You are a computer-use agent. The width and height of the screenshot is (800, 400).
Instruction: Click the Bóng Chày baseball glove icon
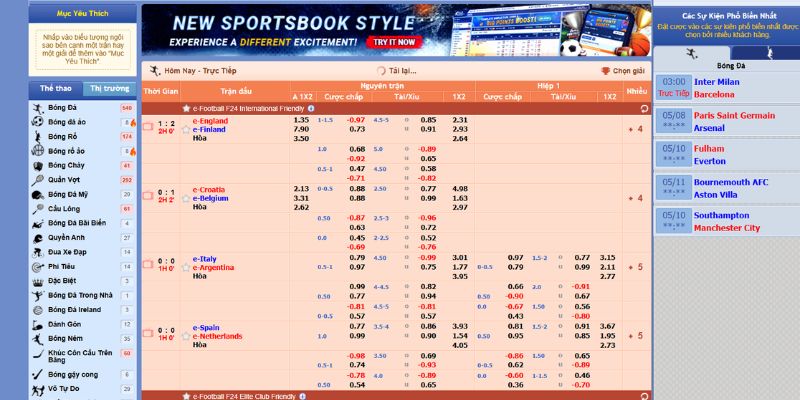tap(38, 166)
